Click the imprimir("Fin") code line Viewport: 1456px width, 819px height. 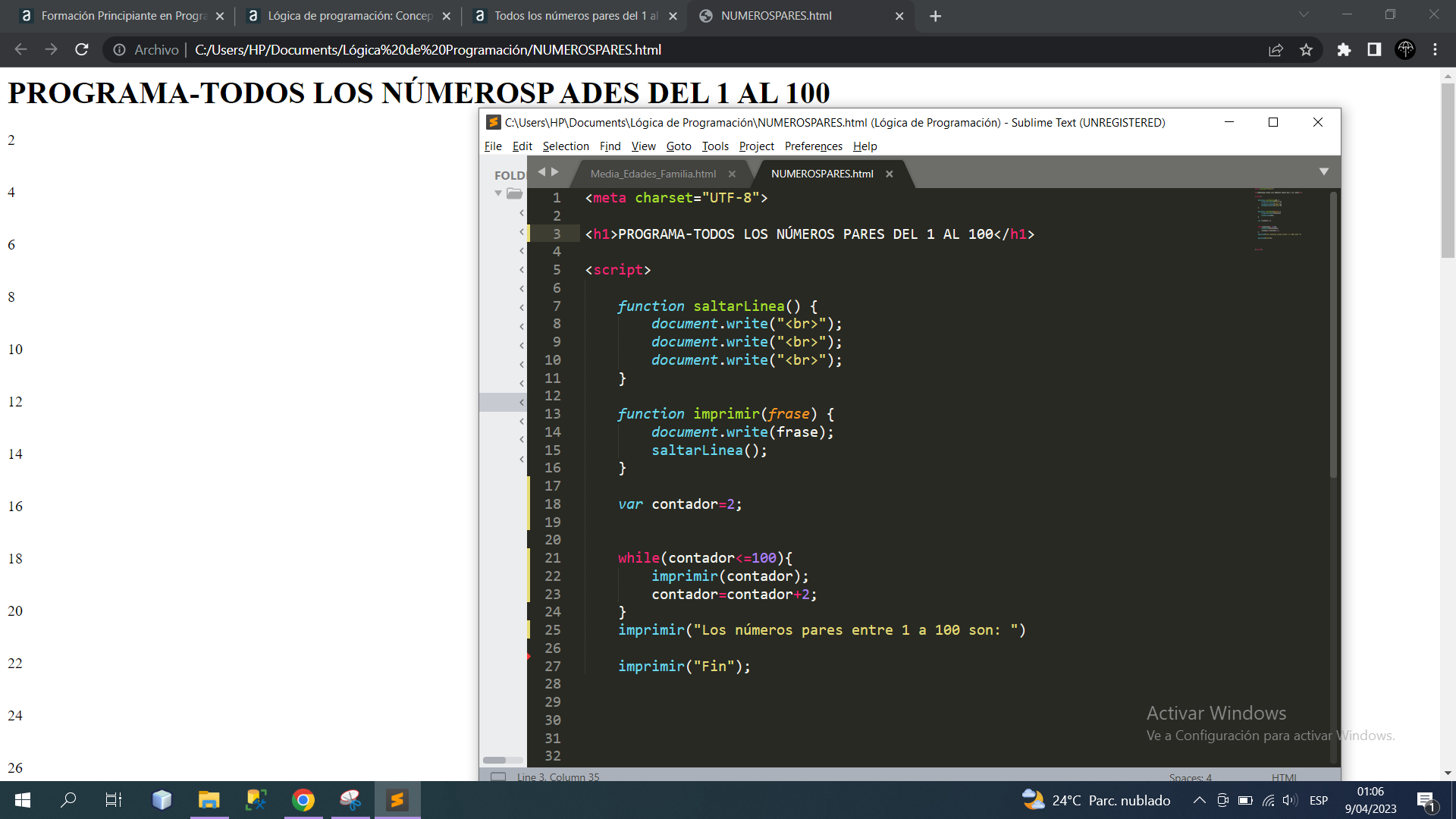(x=684, y=667)
